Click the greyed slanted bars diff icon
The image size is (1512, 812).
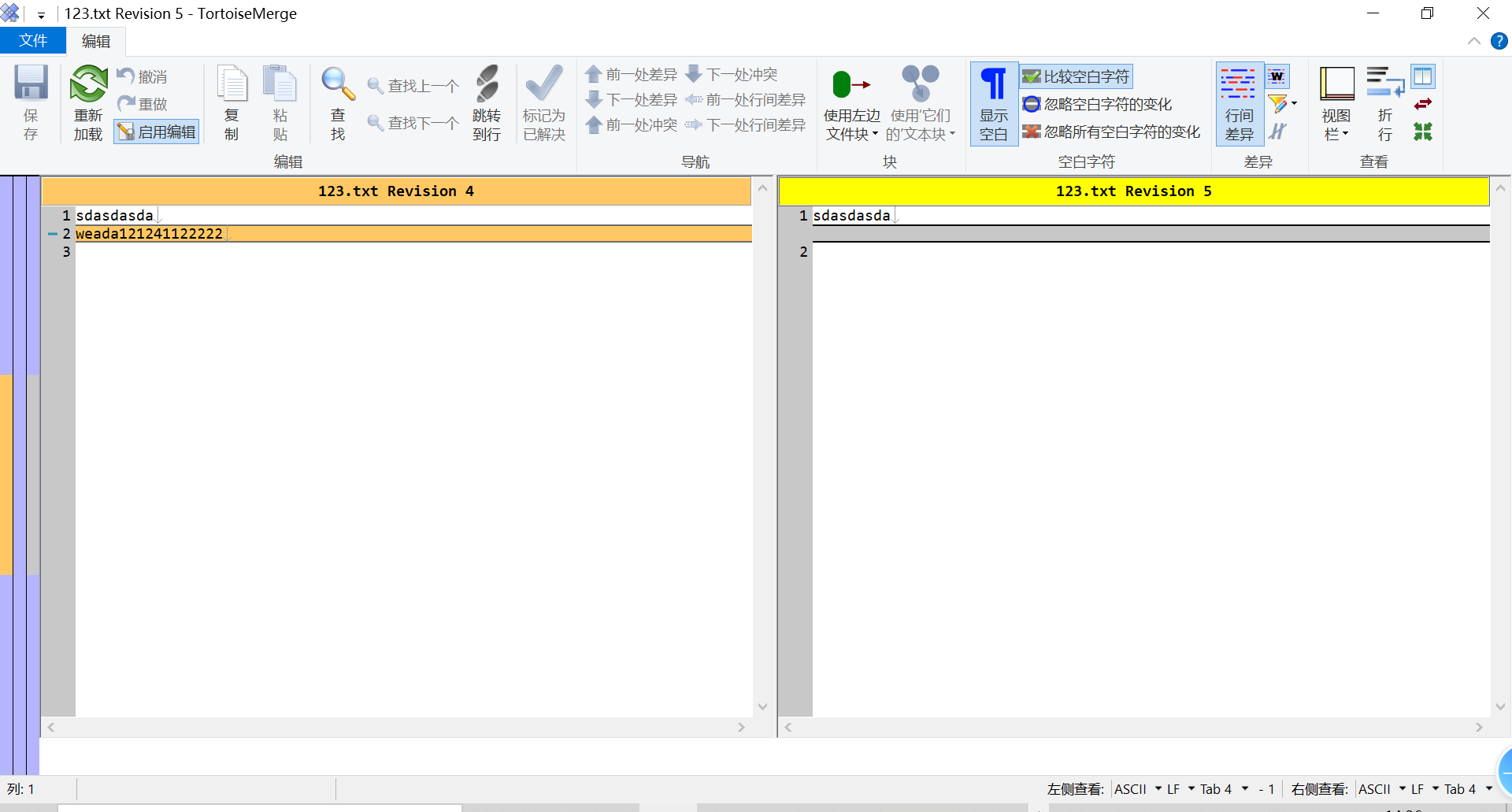click(1277, 131)
